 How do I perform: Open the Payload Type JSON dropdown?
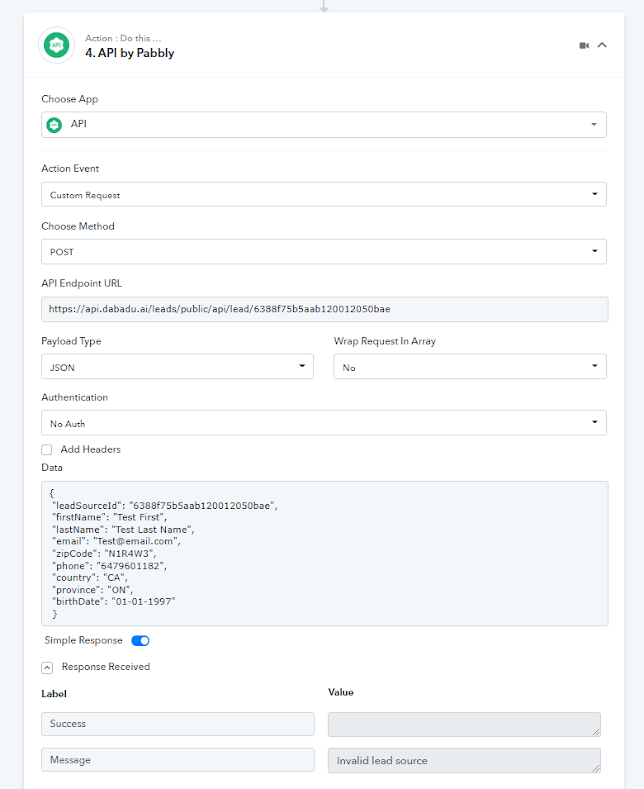[177, 366]
